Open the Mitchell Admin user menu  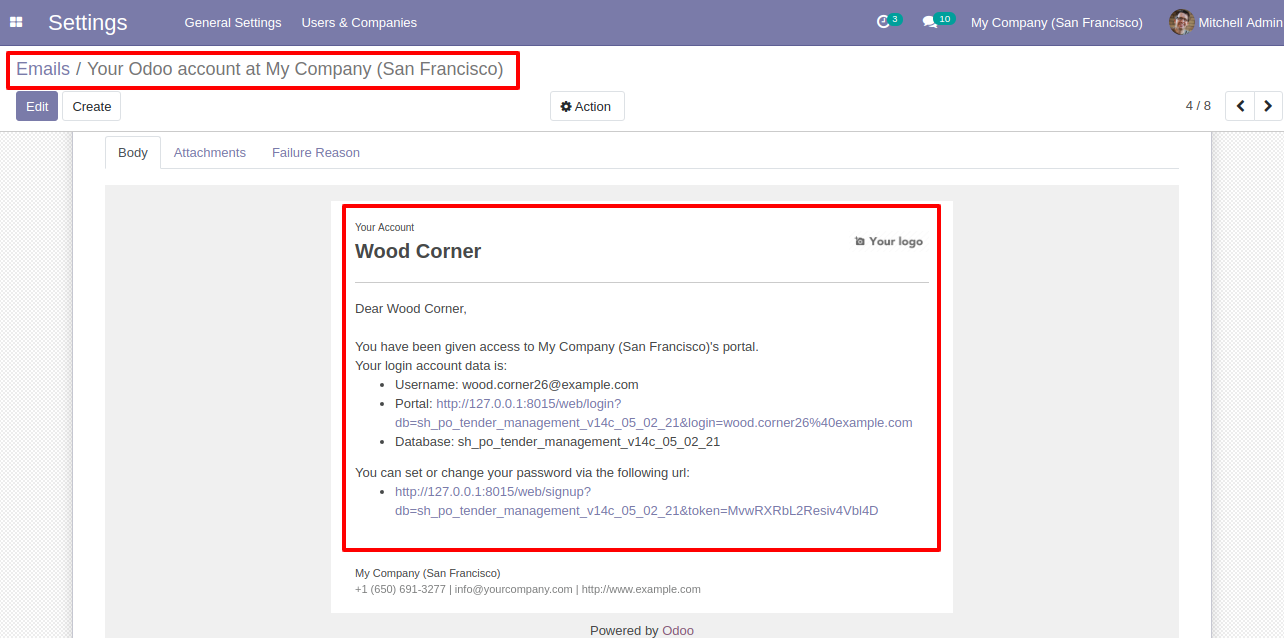pos(1225,22)
